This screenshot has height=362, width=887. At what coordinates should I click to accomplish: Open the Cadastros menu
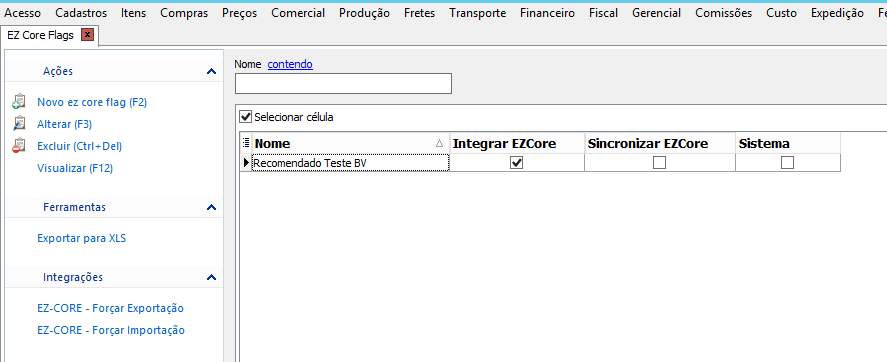81,13
